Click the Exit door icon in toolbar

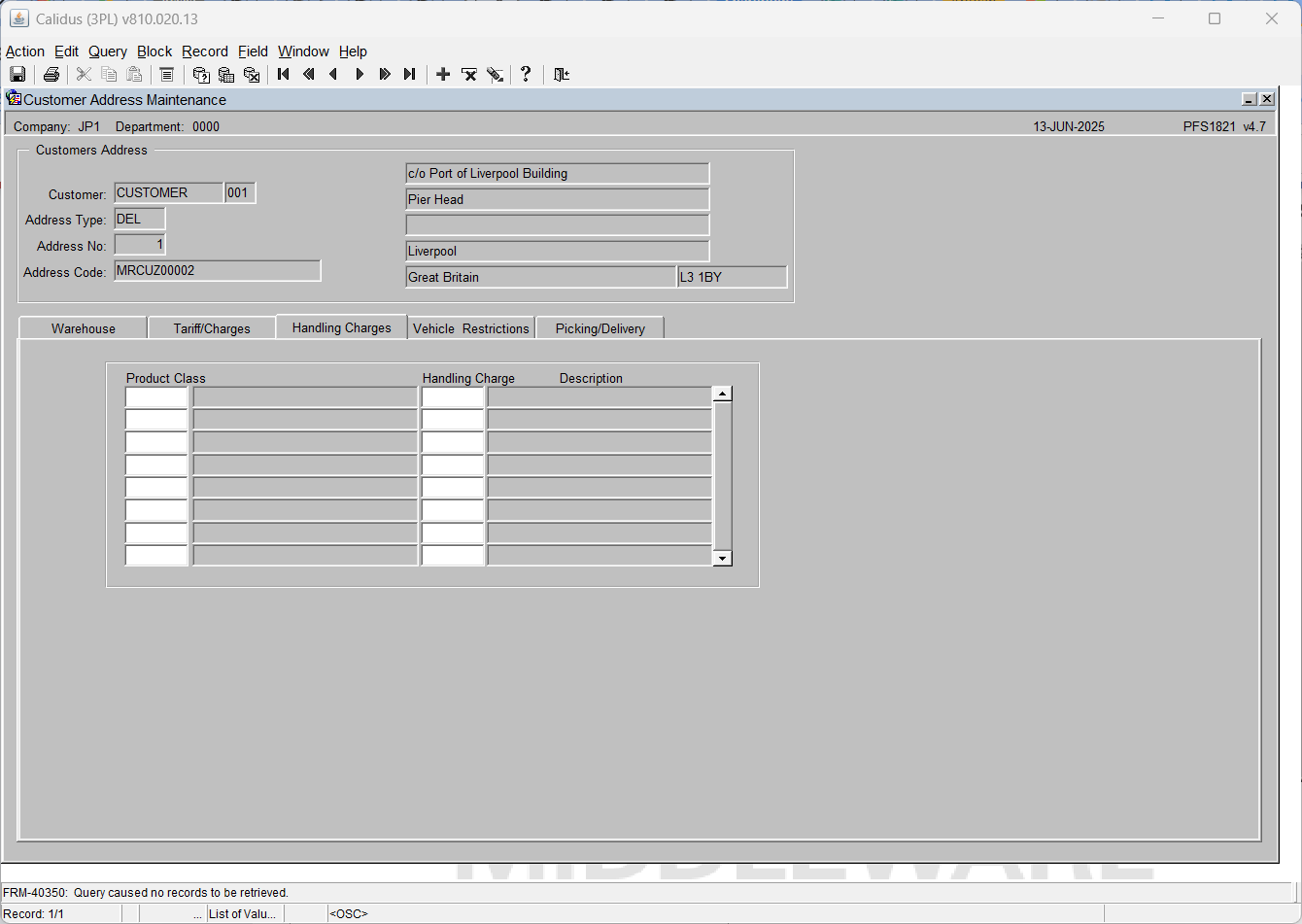pos(561,74)
